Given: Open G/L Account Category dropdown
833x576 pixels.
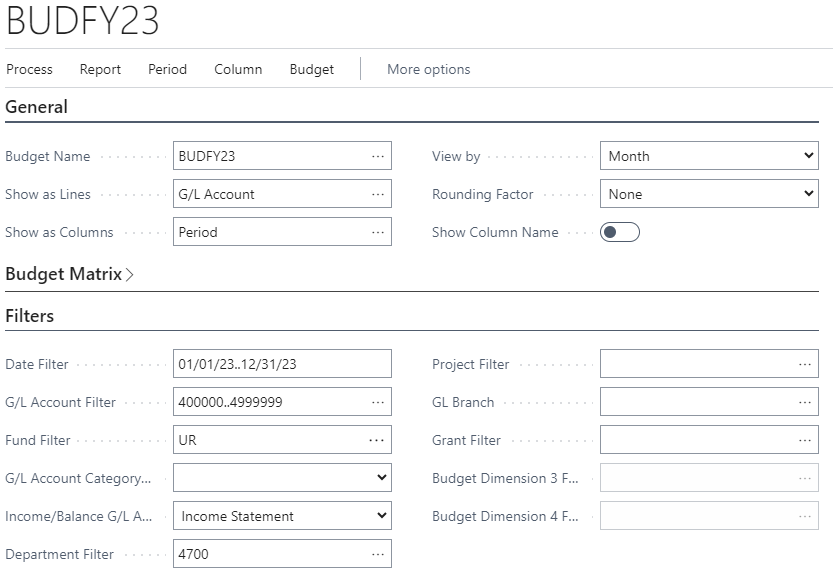Looking at the screenshot, I should coord(282,478).
